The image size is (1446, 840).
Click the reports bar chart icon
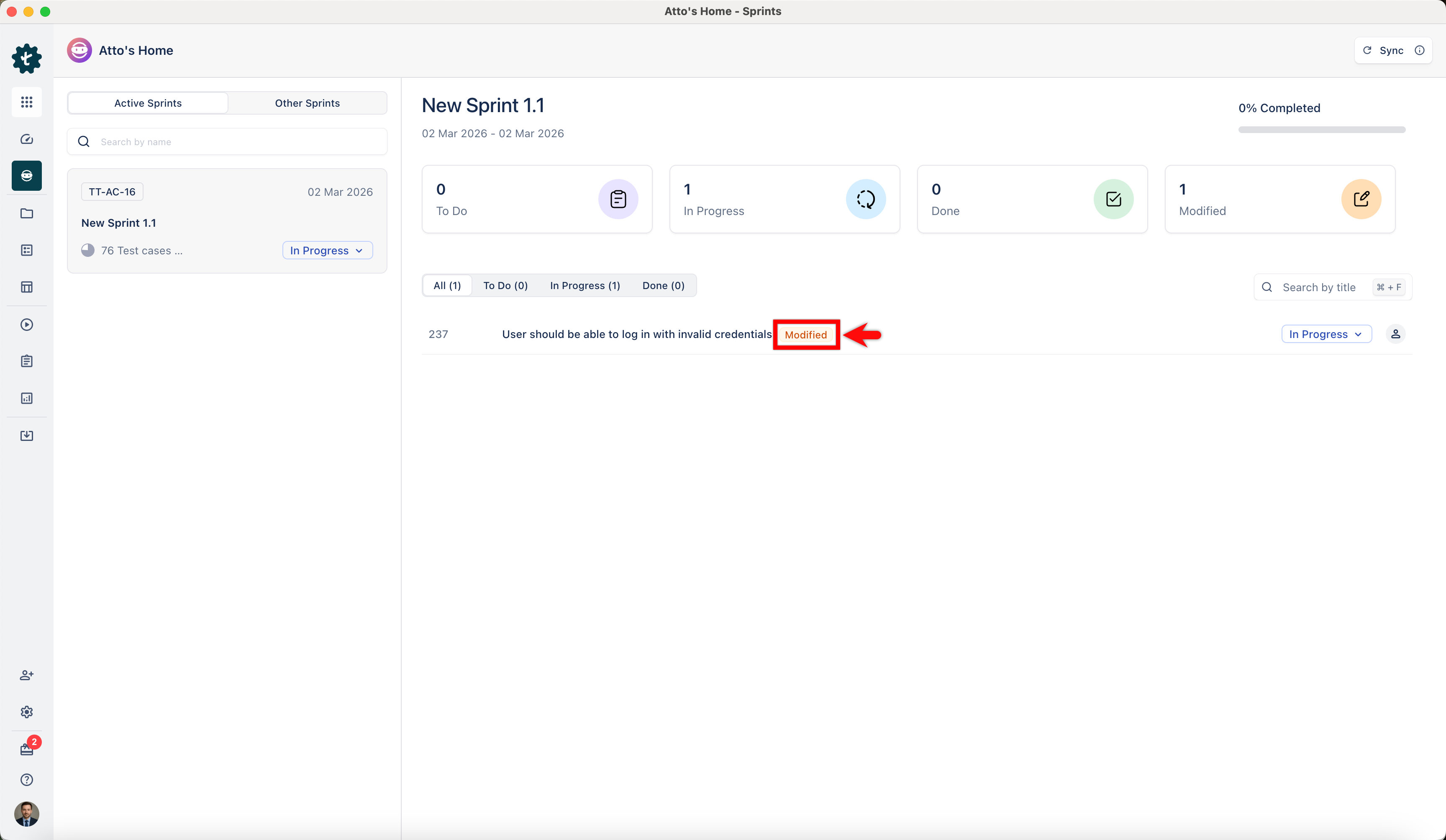pyautogui.click(x=26, y=398)
